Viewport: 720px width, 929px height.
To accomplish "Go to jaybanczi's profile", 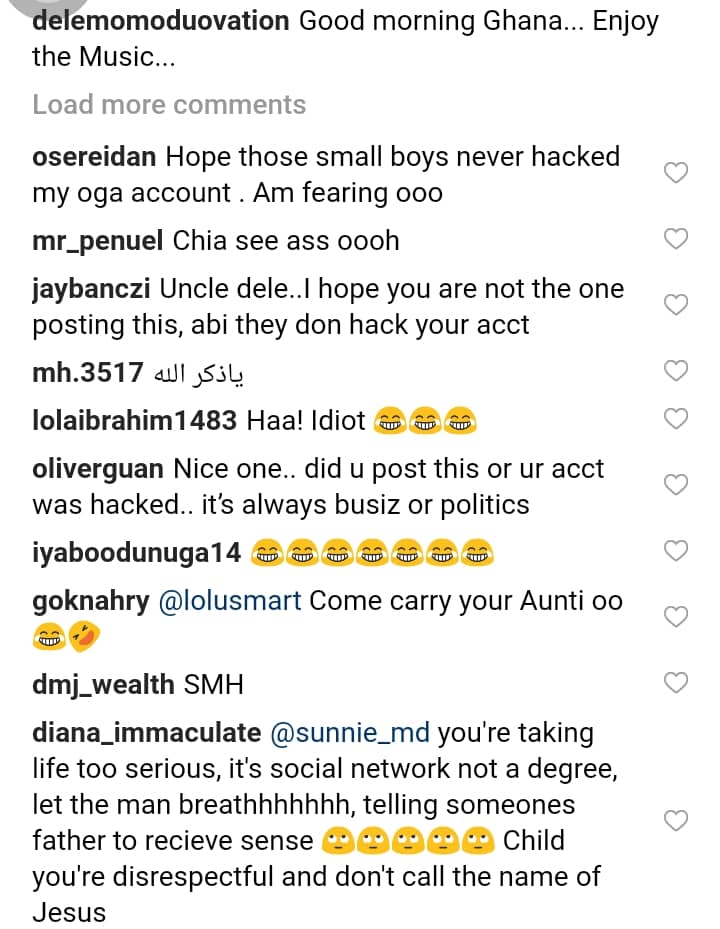I will click(x=92, y=289).
